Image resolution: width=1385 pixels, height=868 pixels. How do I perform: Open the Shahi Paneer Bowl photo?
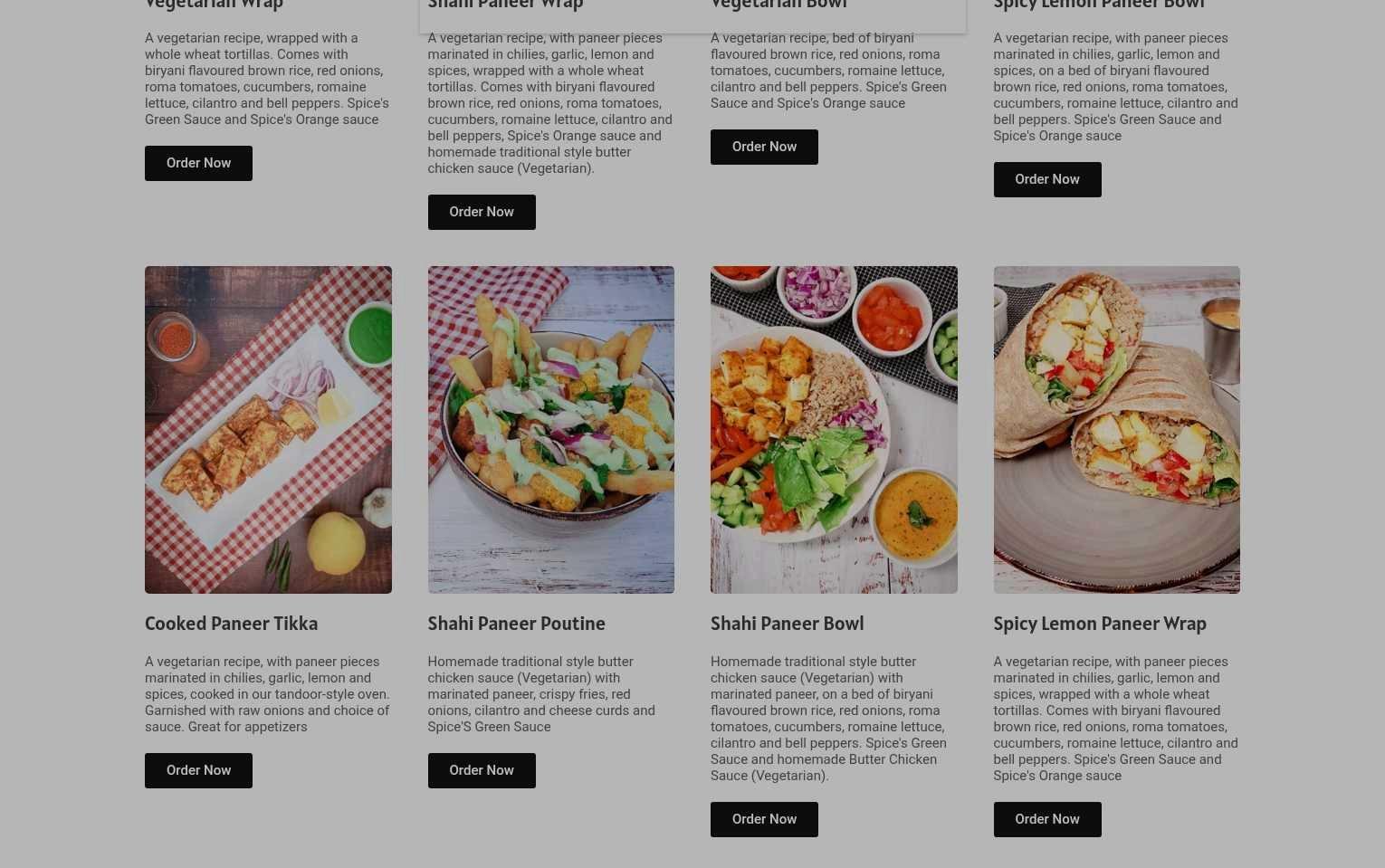click(834, 430)
